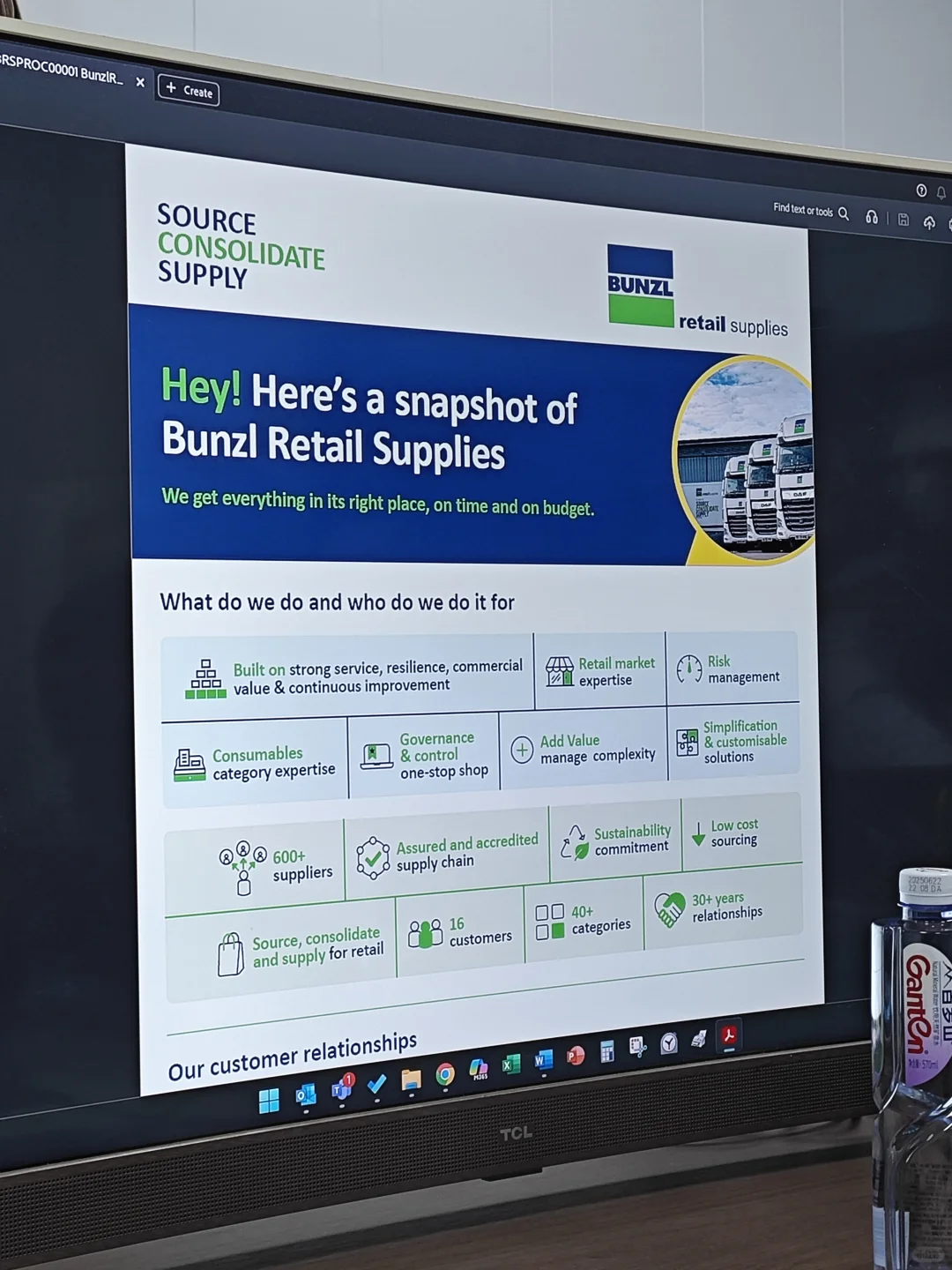
Task: Click the Bunzl retail supplies logo
Action: (x=695, y=292)
